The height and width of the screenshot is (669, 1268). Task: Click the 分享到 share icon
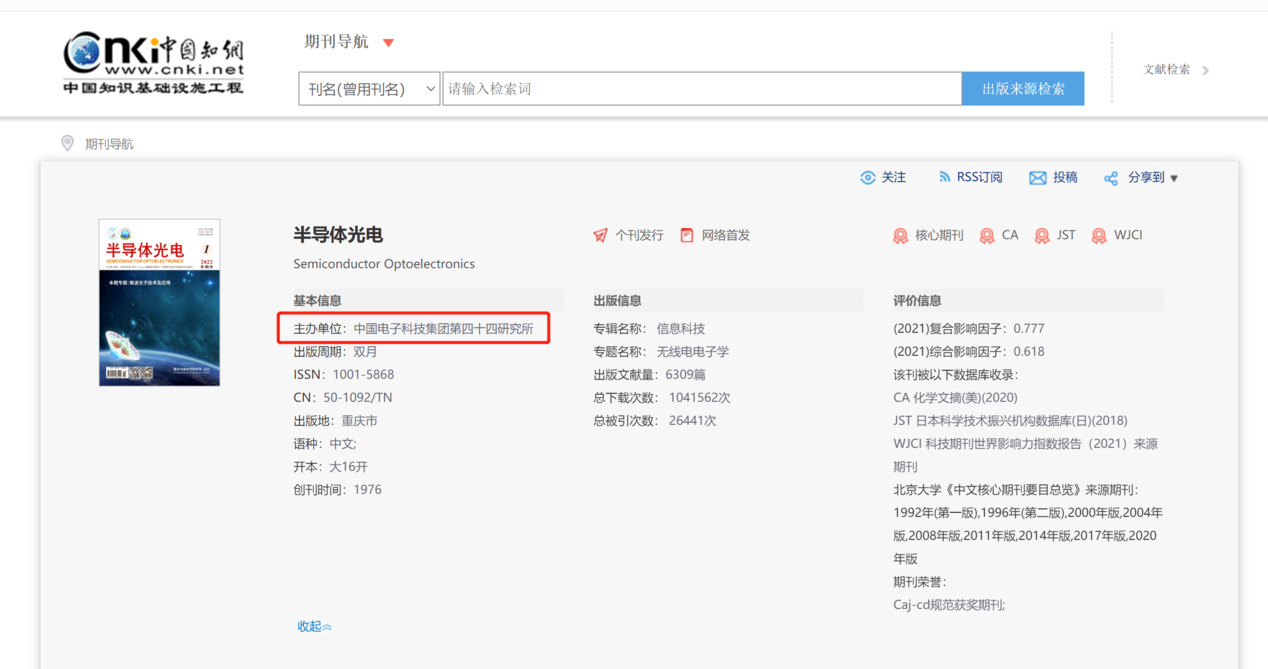1111,178
